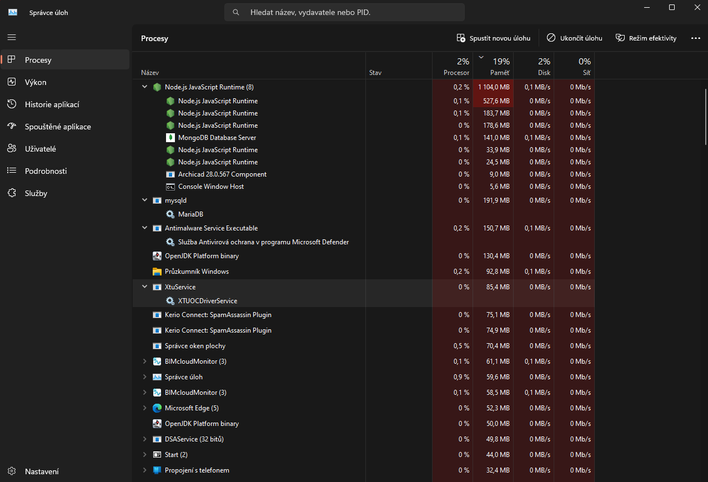Click the Propojení s telefonem icon
Screen dimensions: 708x482
coord(157,470)
